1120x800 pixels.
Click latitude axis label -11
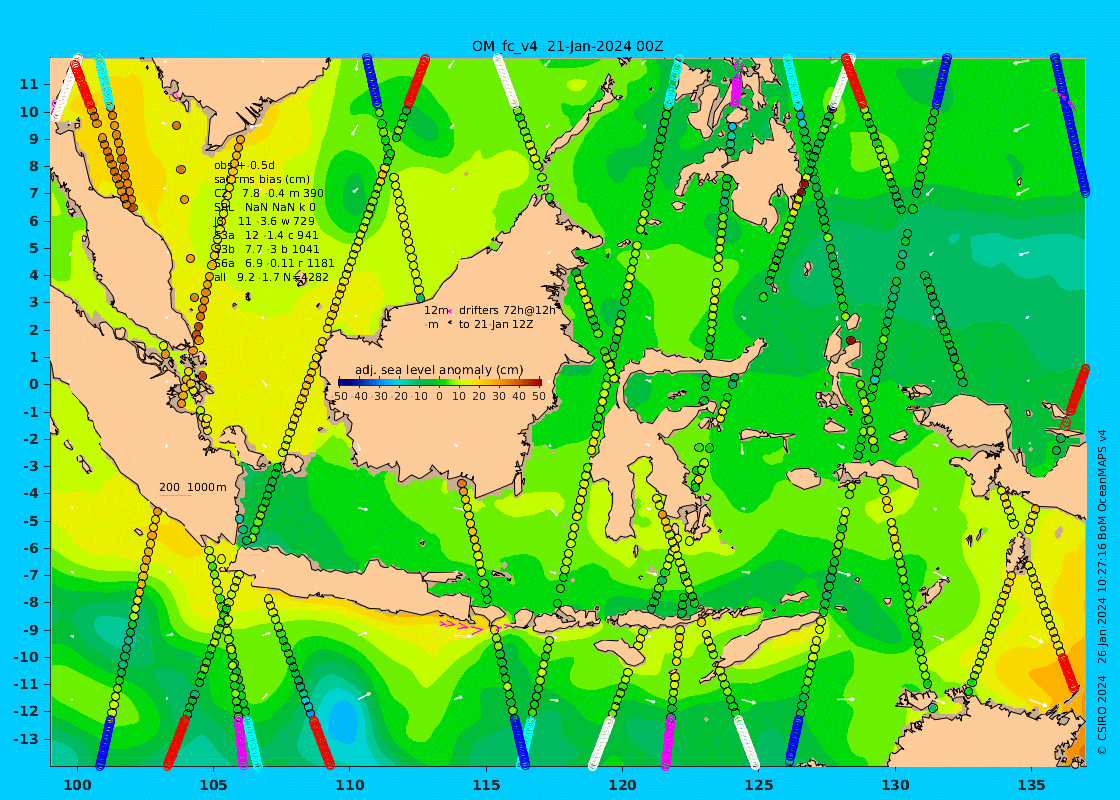click(27, 684)
